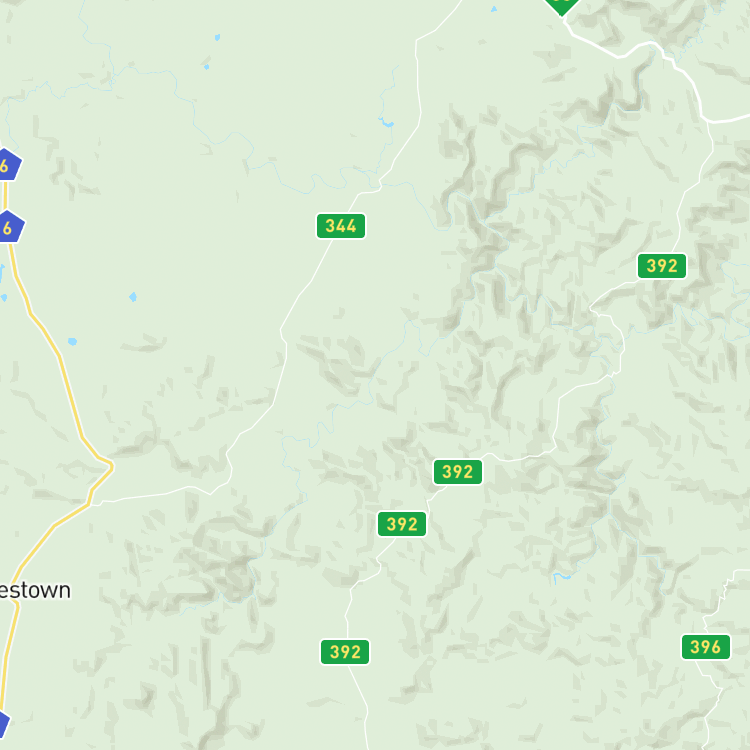
Task: Click the reservoir south of the easternmost 392 shield
Action: click(x=562, y=576)
